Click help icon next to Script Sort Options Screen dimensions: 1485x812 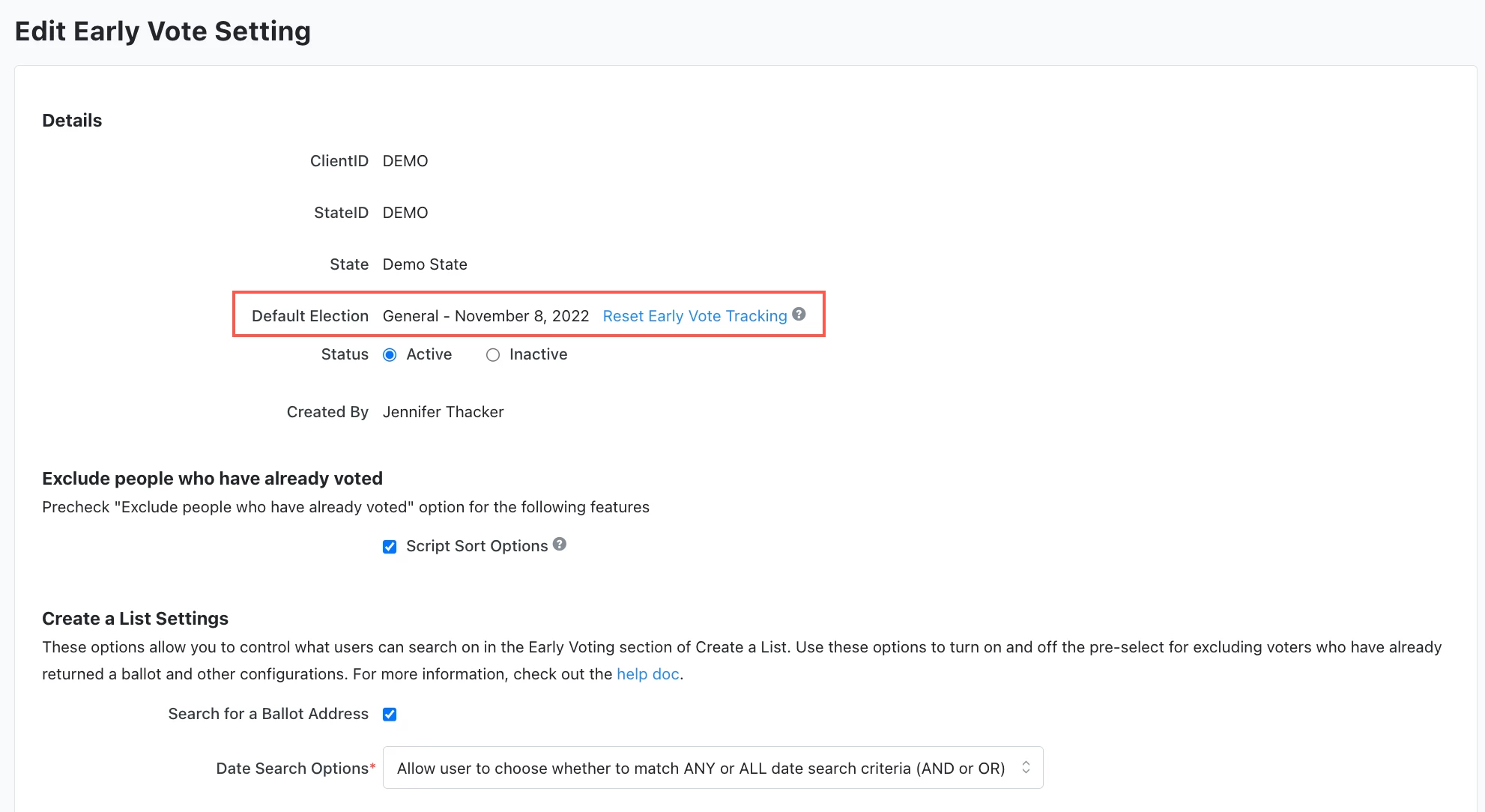pos(560,545)
